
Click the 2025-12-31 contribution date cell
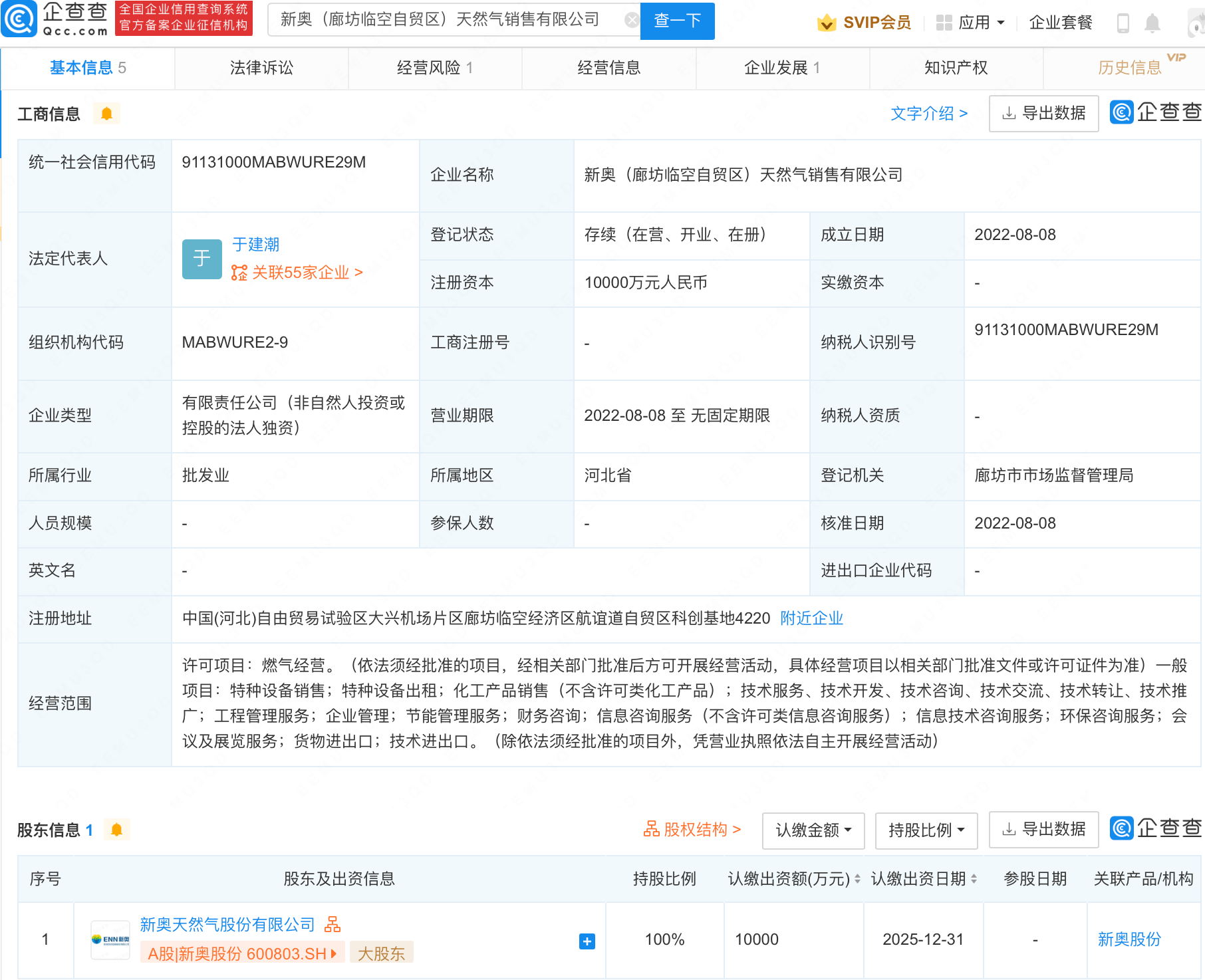[922, 939]
